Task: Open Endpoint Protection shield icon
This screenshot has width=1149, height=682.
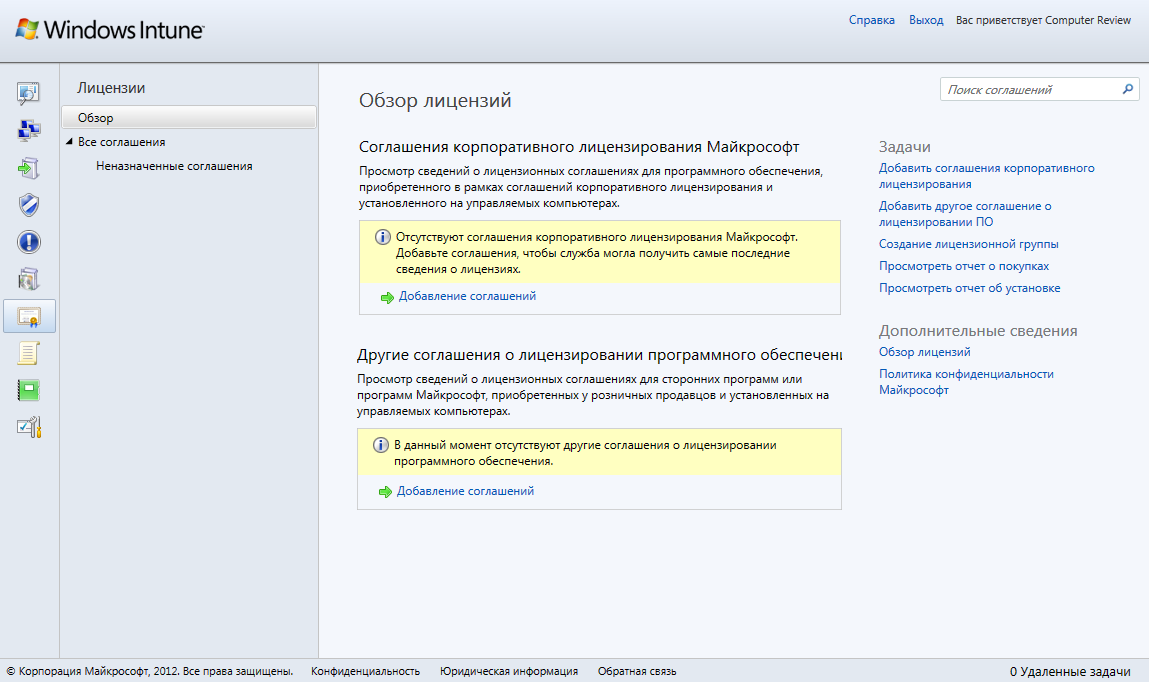Action: tap(29, 205)
